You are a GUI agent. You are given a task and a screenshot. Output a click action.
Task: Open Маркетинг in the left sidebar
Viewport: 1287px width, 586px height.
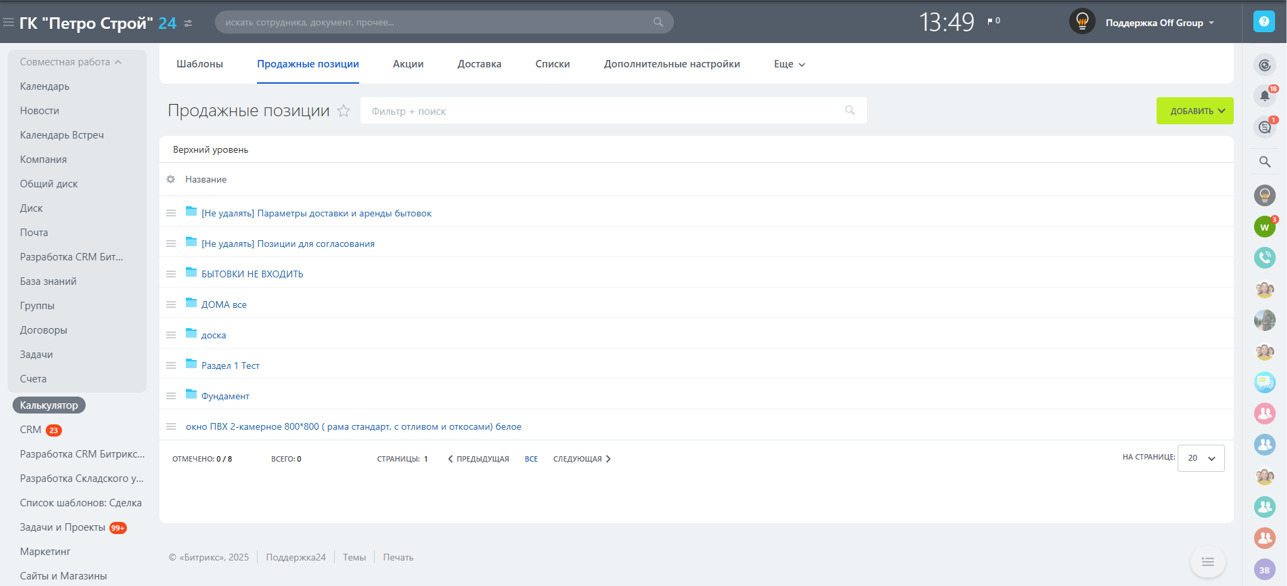pos(45,552)
